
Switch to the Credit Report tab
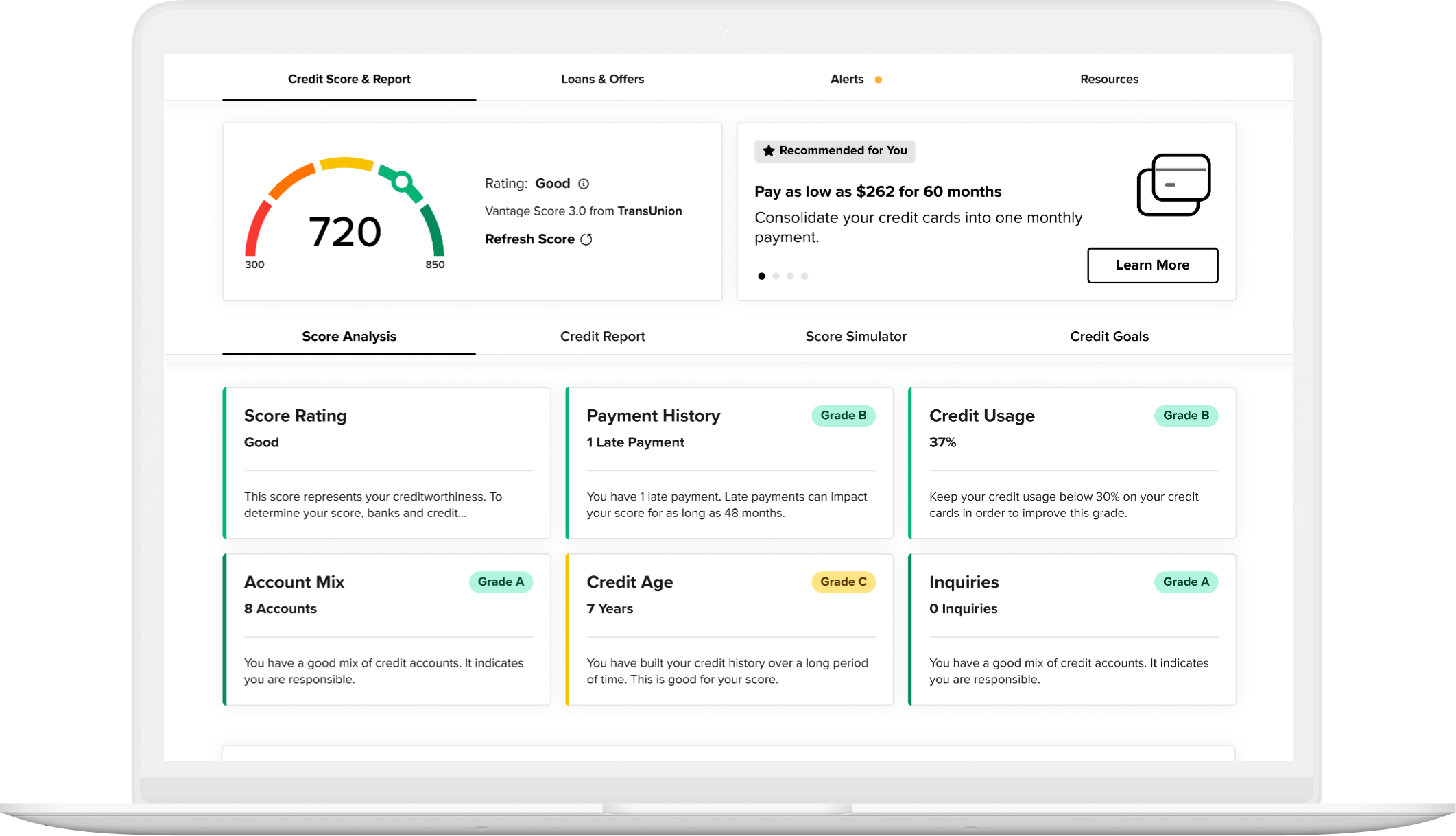click(602, 337)
